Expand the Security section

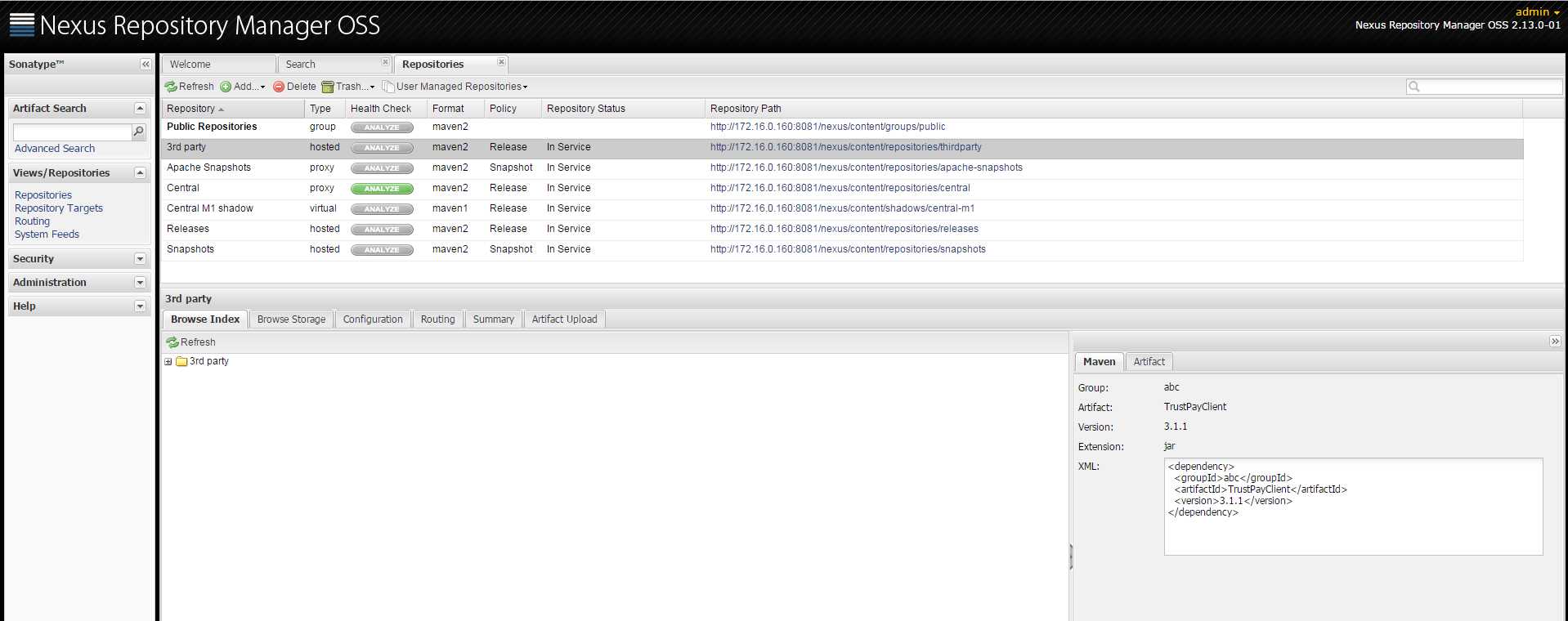click(140, 259)
